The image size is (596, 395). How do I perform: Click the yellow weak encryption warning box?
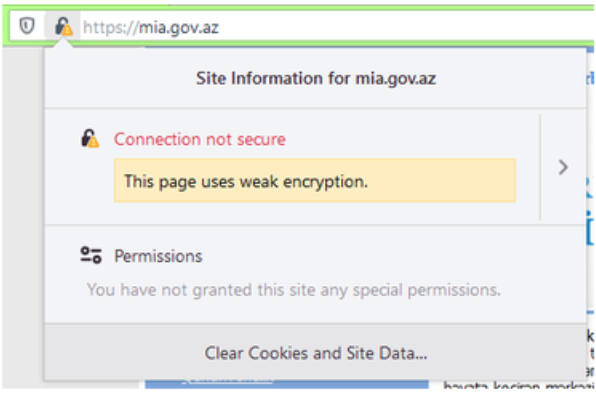coord(315,181)
